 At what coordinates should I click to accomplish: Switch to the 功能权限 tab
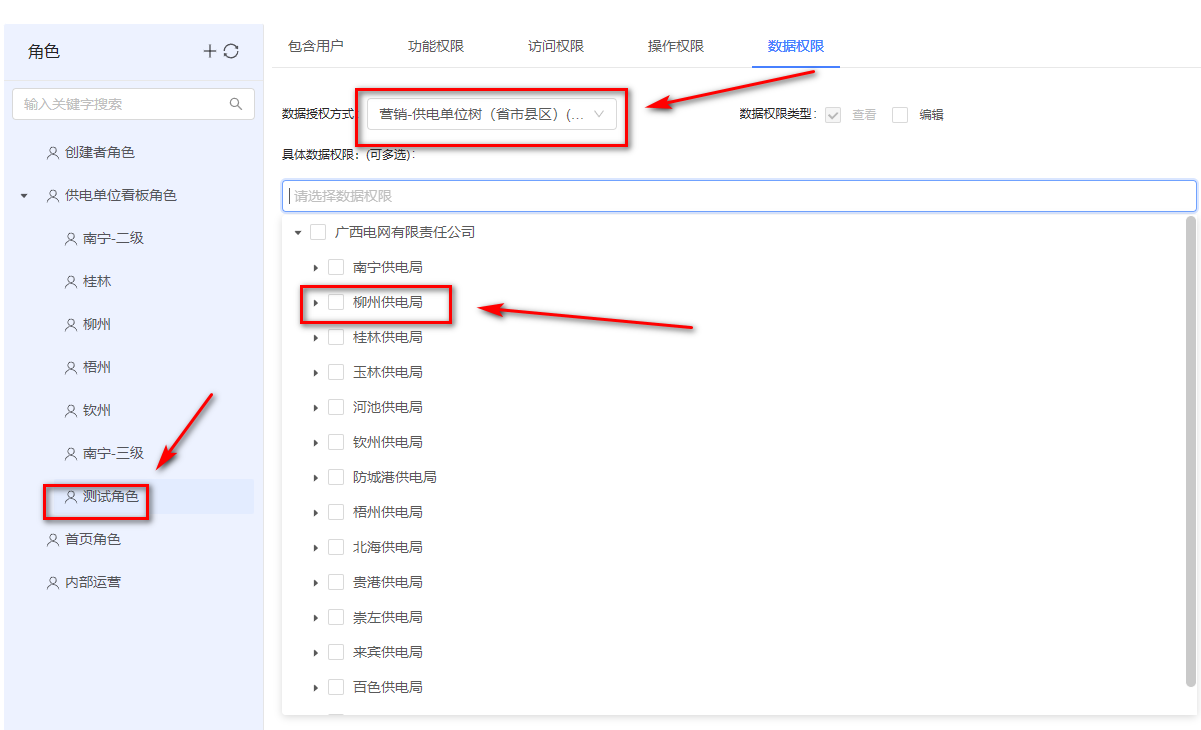(x=436, y=46)
